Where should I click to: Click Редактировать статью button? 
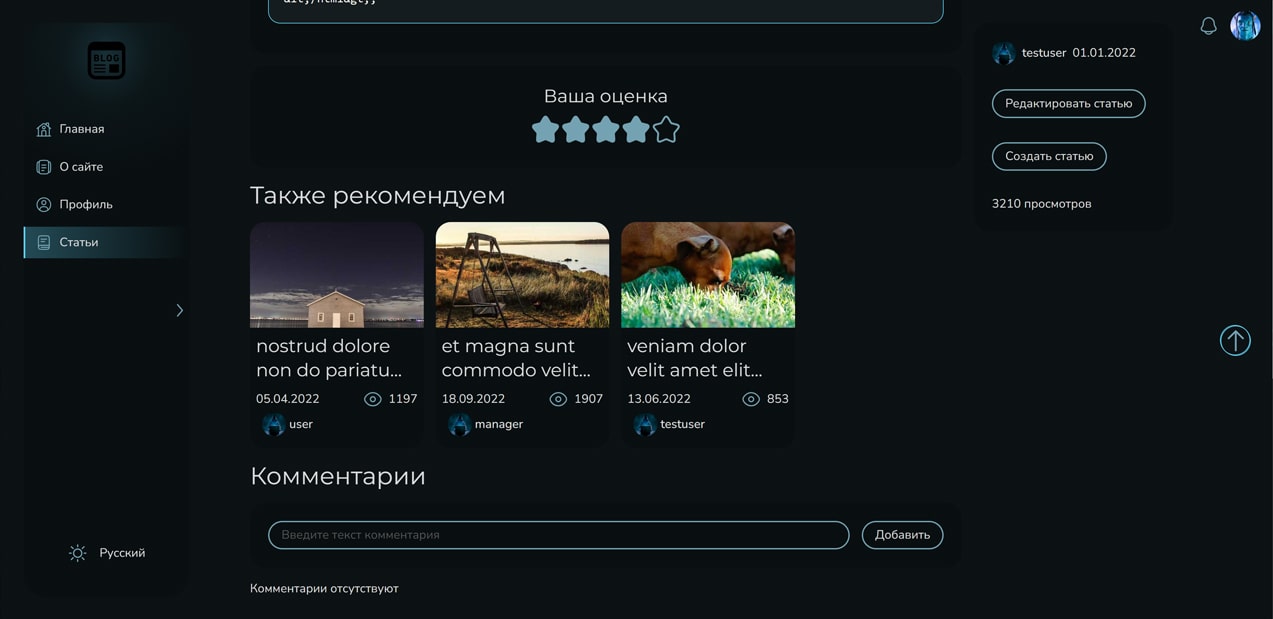1068,103
